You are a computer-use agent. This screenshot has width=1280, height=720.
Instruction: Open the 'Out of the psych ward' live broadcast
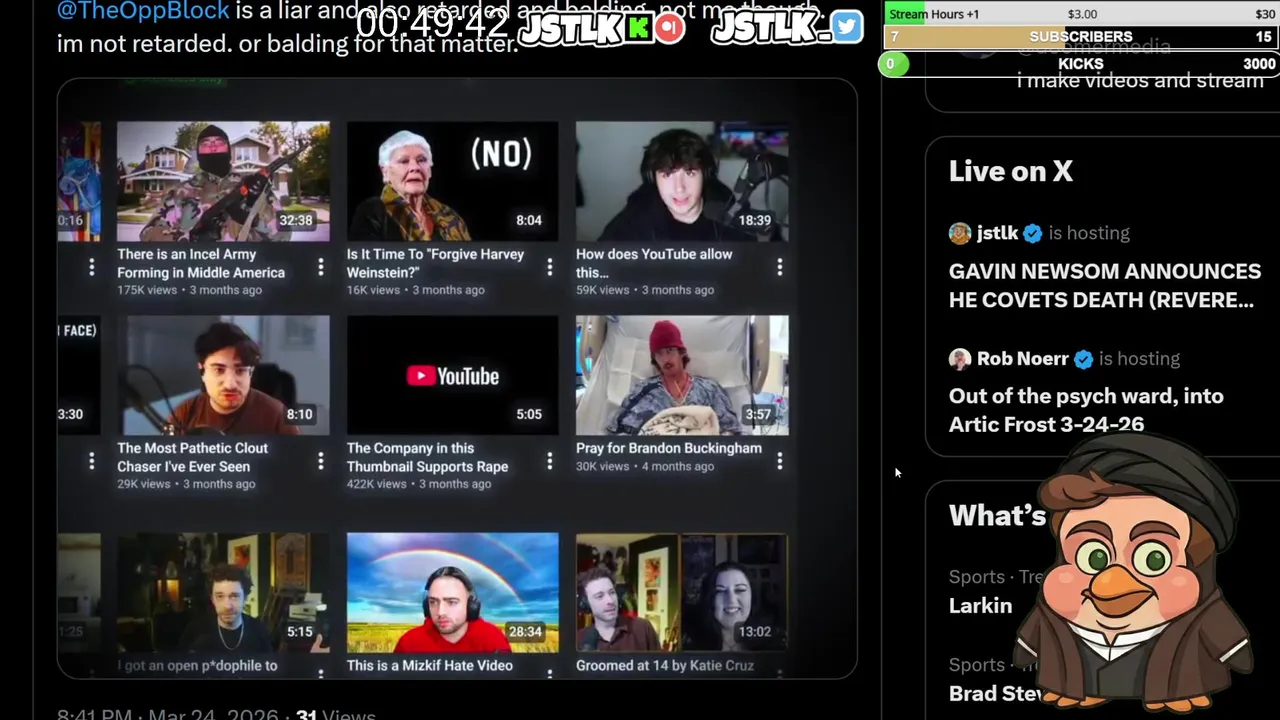pos(1086,410)
